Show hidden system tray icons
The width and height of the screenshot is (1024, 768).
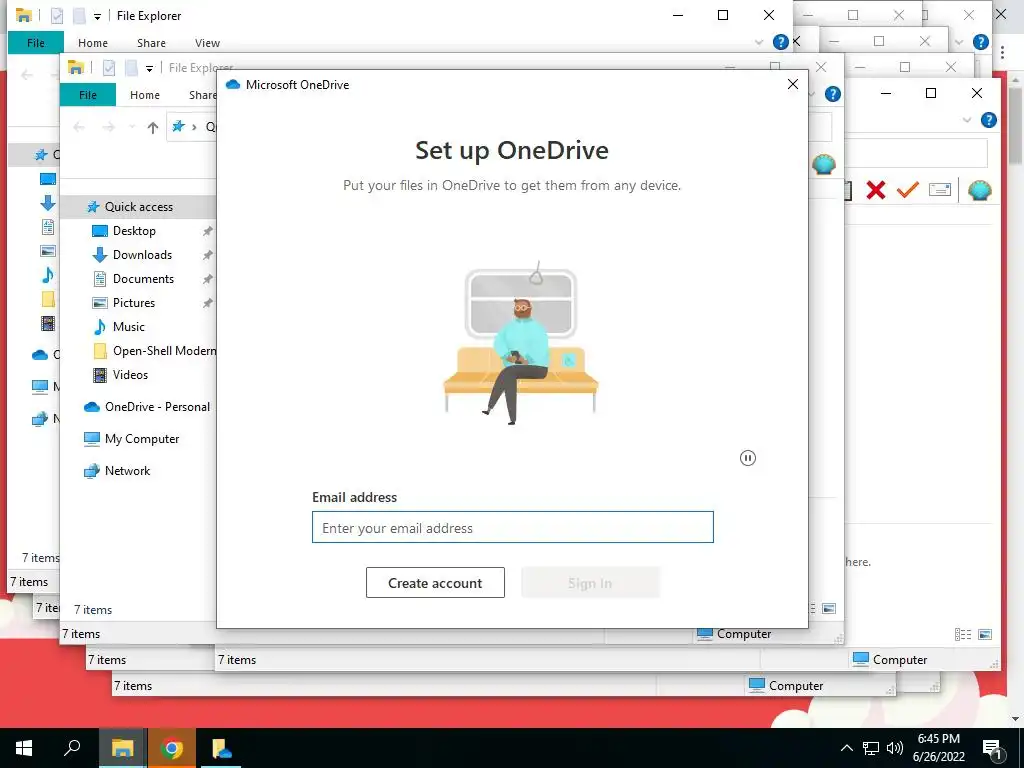(846, 748)
